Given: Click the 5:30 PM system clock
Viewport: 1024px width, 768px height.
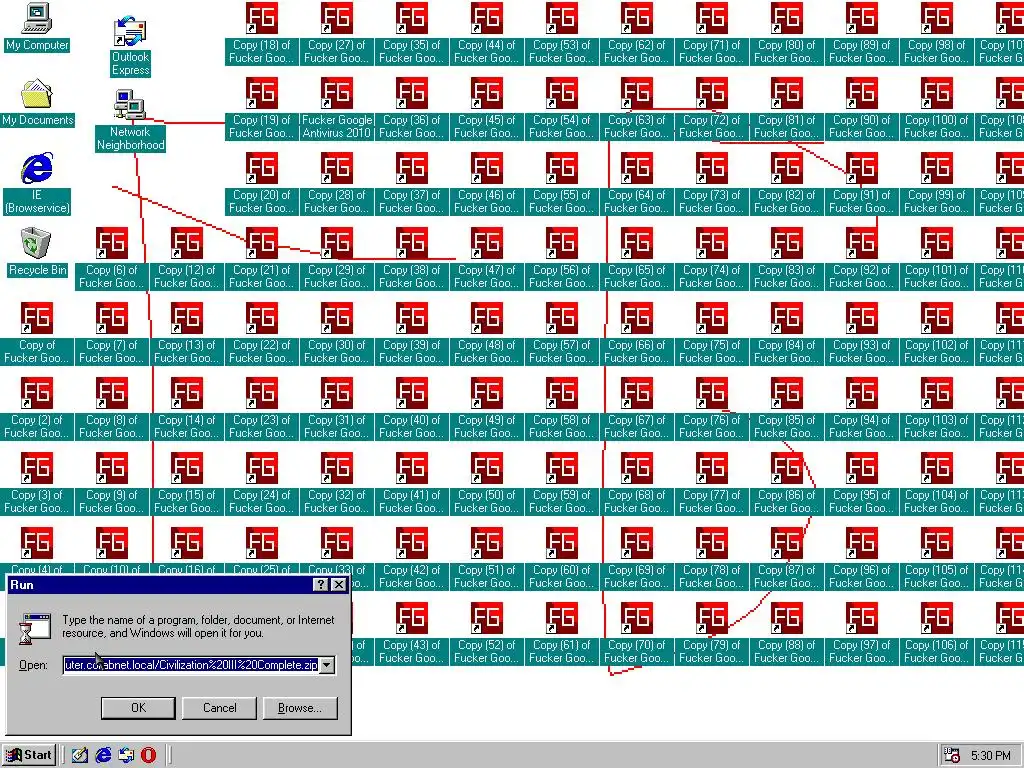Looking at the screenshot, I should click(x=990, y=756).
